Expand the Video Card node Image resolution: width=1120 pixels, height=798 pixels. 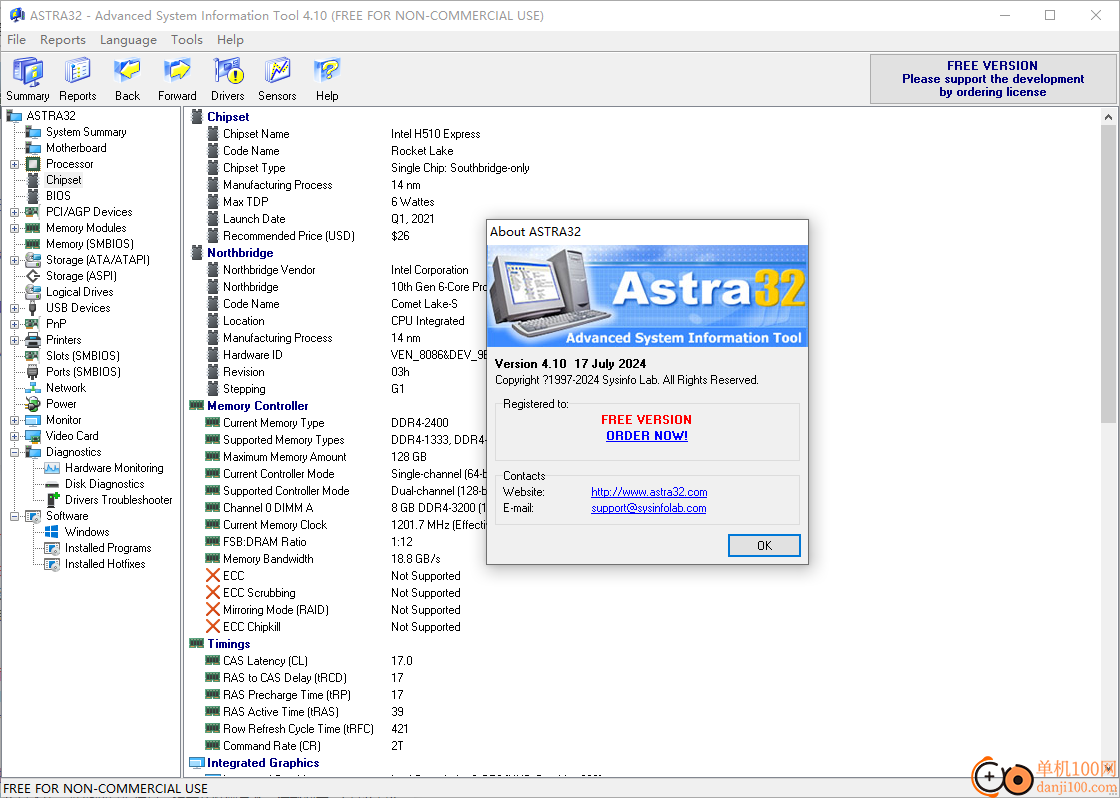click(14, 437)
